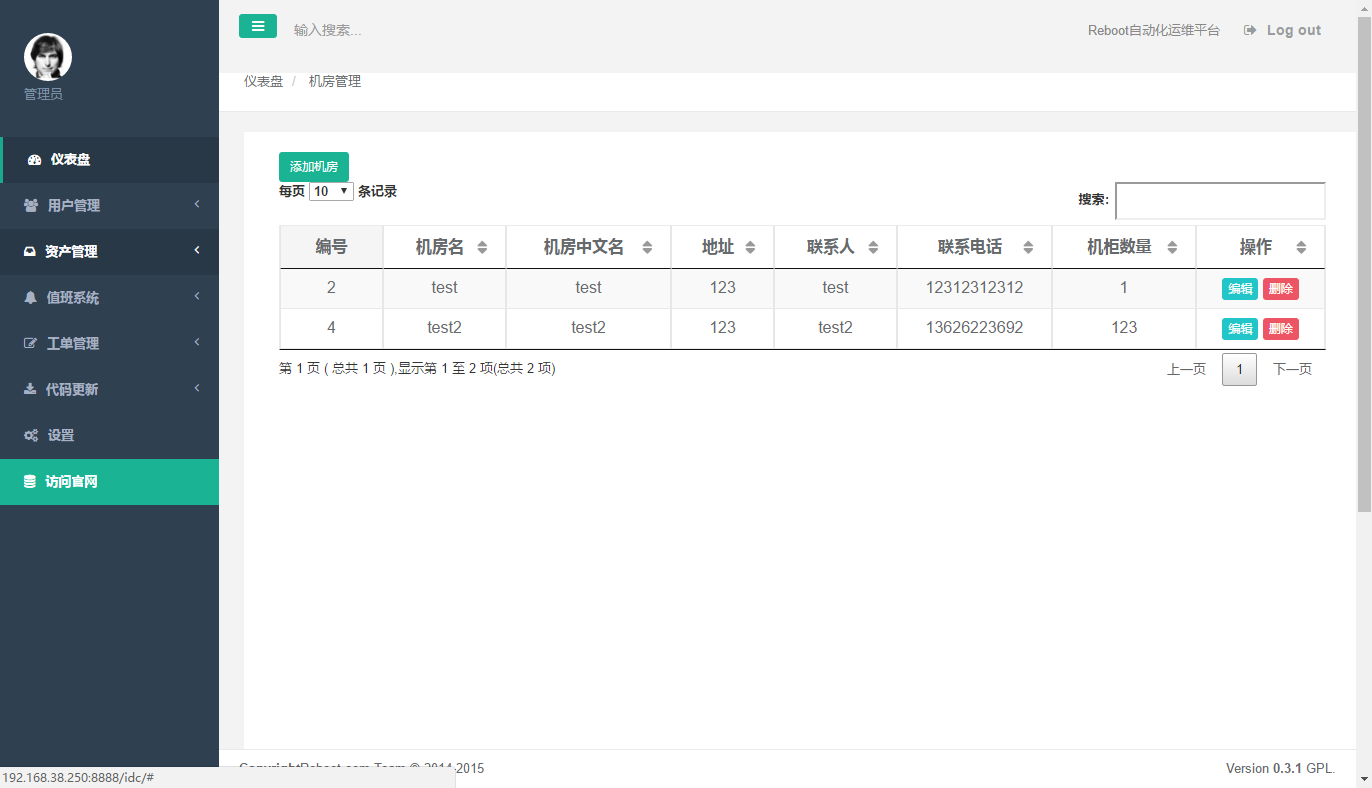Open the per-page records dropdown showing 10
Image resolution: width=1372 pixels, height=788 pixels.
click(x=330, y=190)
